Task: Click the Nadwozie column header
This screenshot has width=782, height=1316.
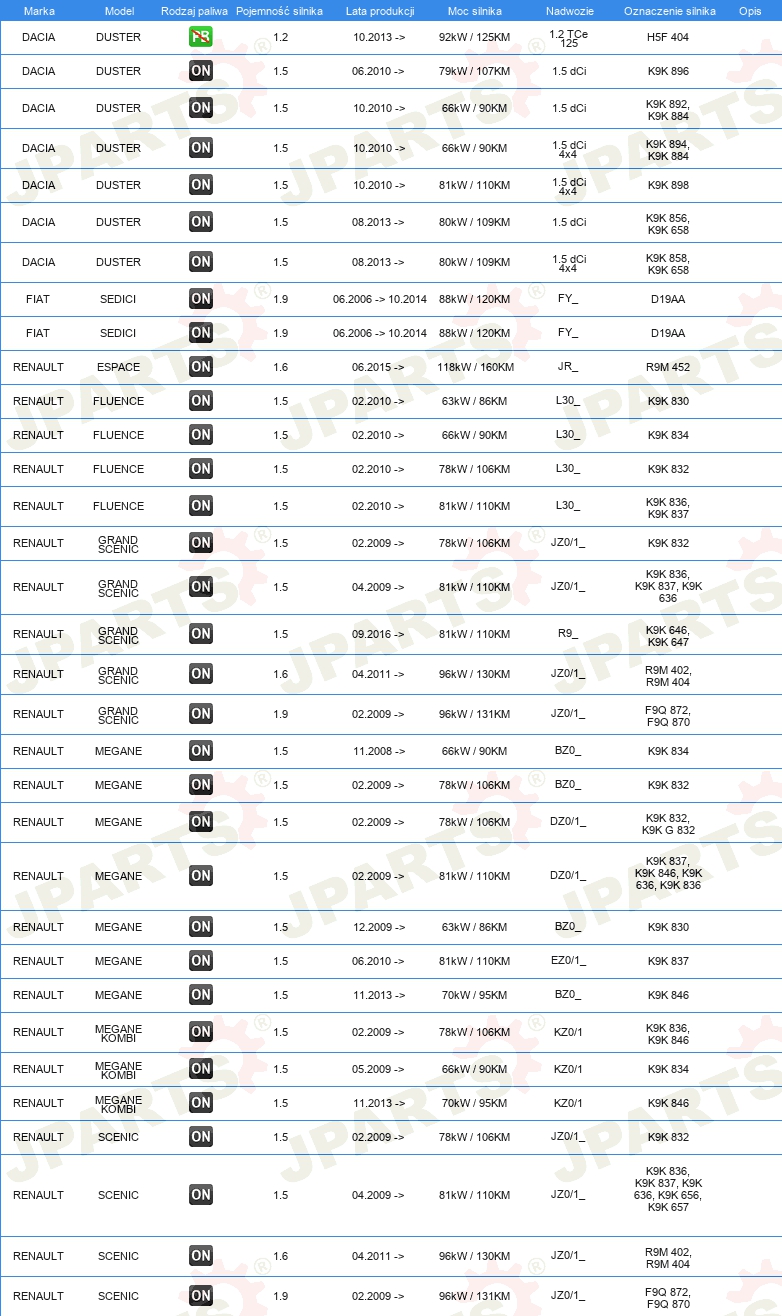Action: point(569,11)
